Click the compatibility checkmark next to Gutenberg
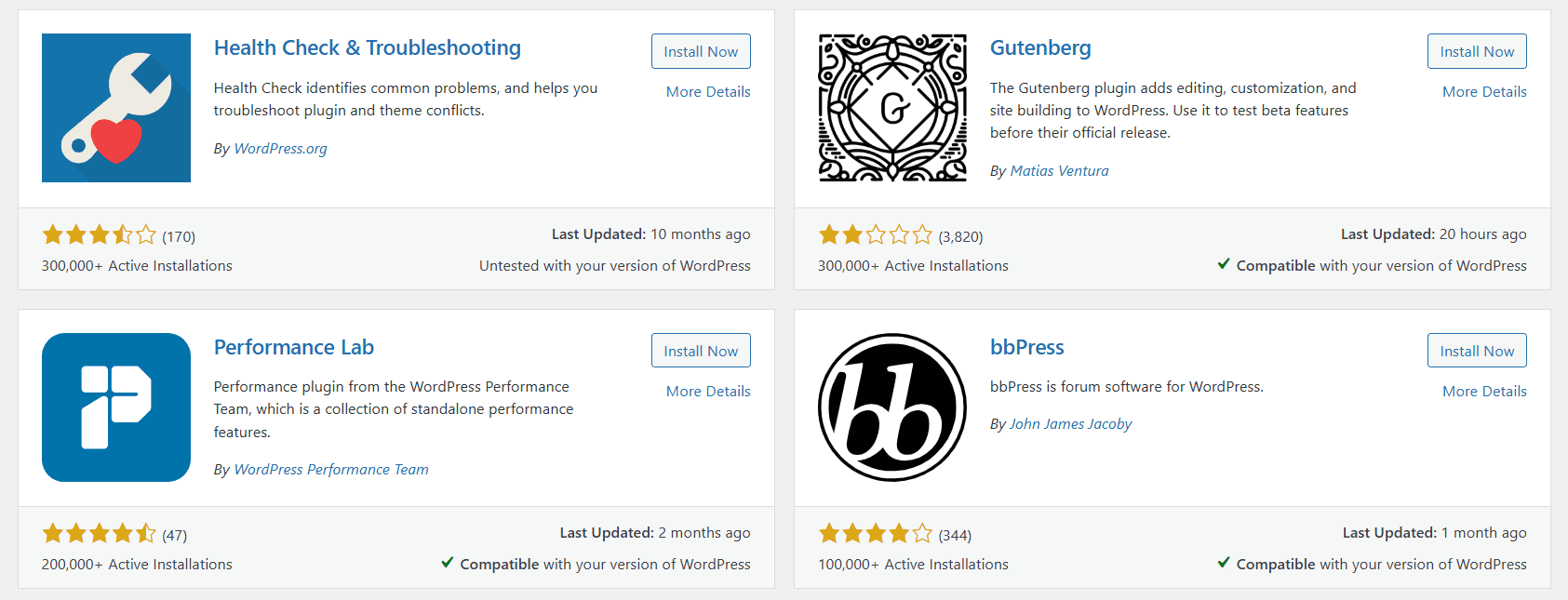The height and width of the screenshot is (600, 1568). pos(1222,265)
